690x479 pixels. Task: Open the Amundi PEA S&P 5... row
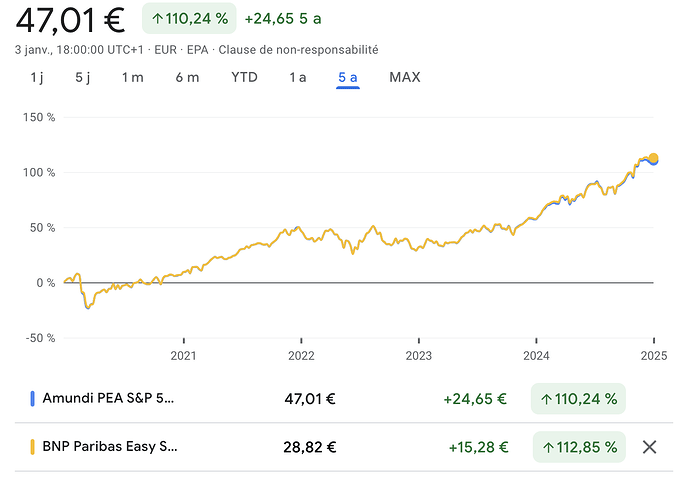[344, 399]
